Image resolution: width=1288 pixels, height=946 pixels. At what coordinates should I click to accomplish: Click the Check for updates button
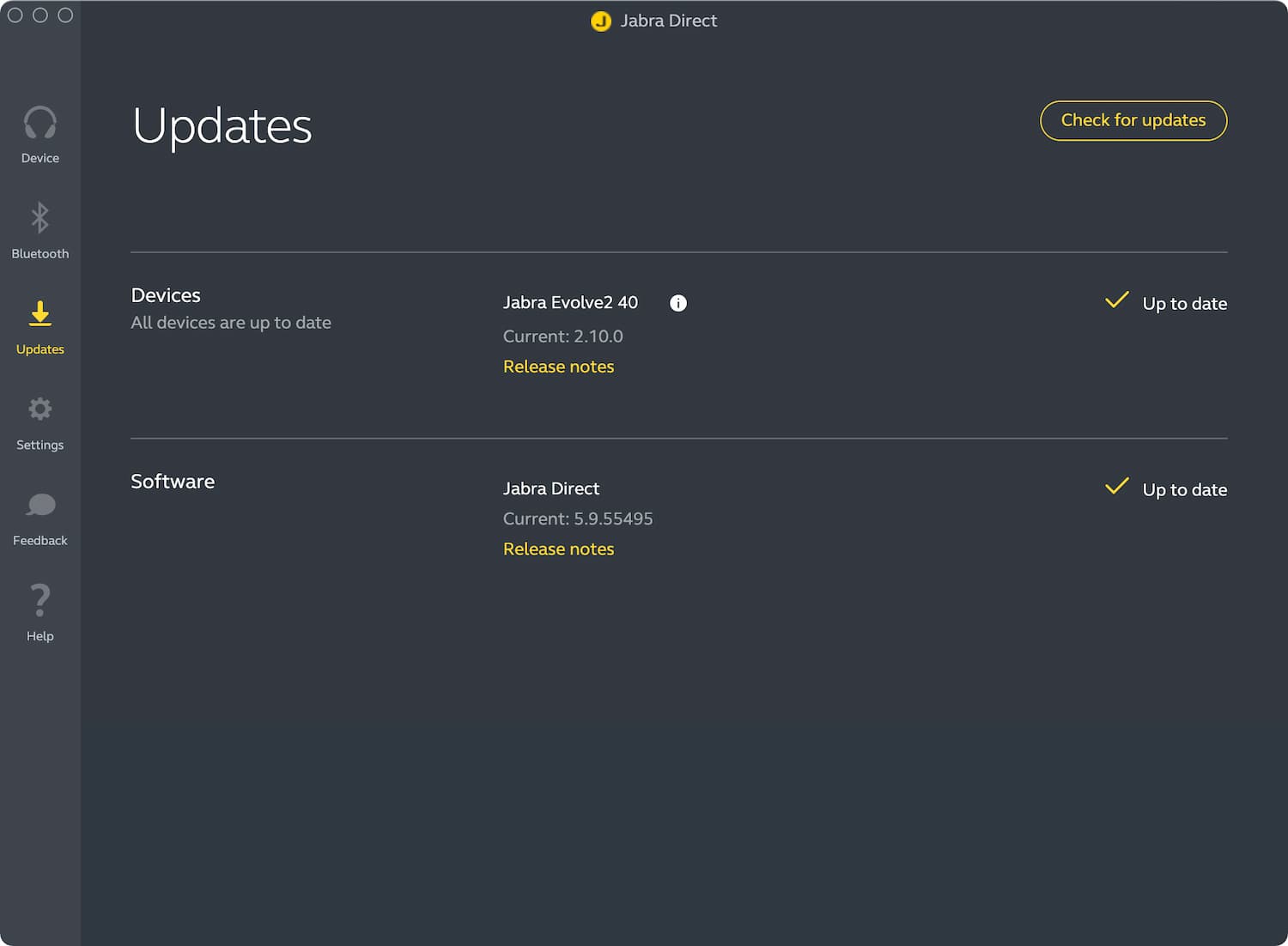coord(1133,120)
